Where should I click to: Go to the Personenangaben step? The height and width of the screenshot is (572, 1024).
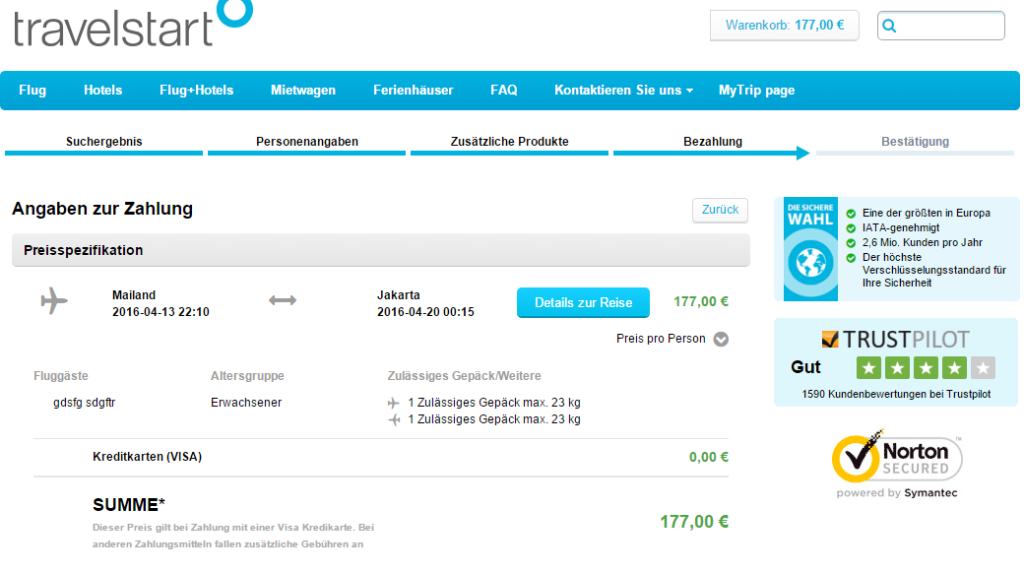(307, 142)
